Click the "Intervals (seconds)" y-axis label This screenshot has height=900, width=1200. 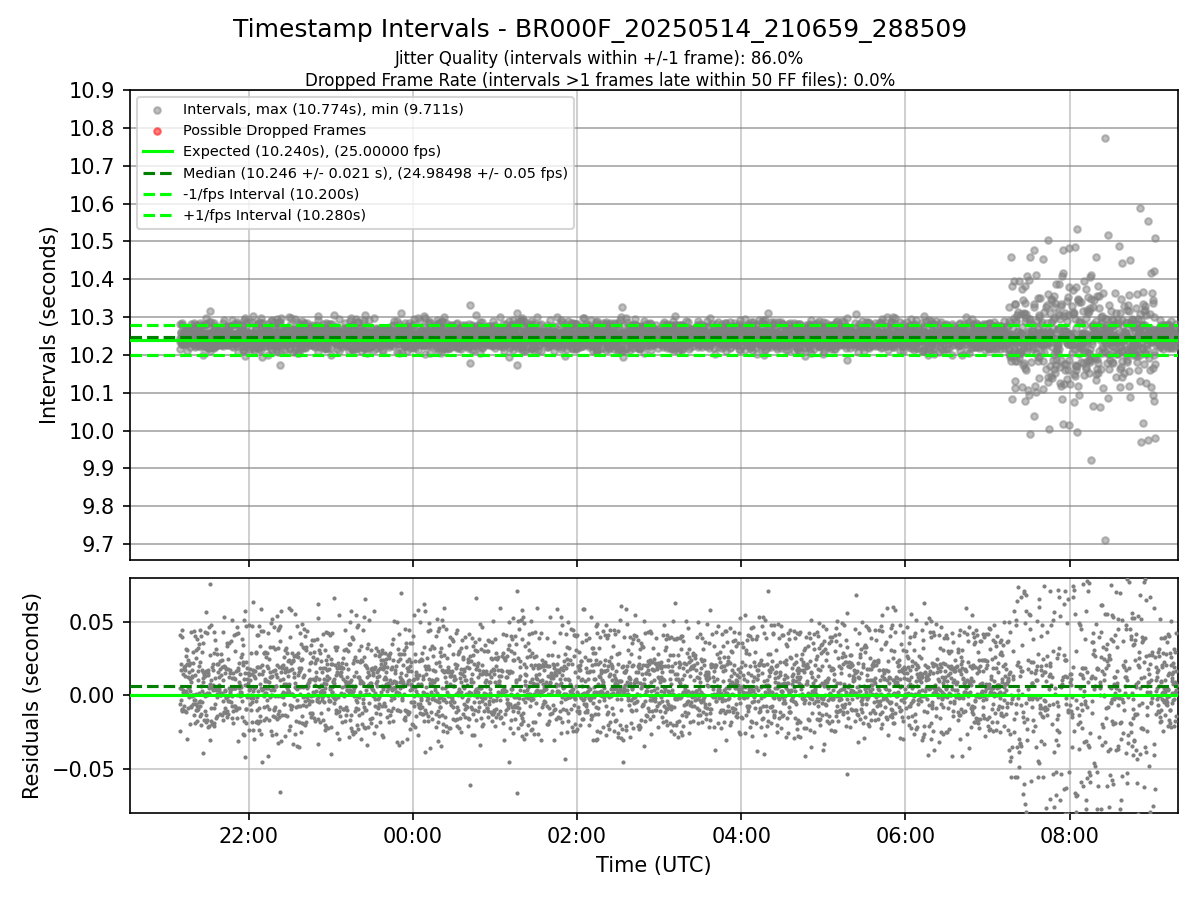click(x=49, y=325)
